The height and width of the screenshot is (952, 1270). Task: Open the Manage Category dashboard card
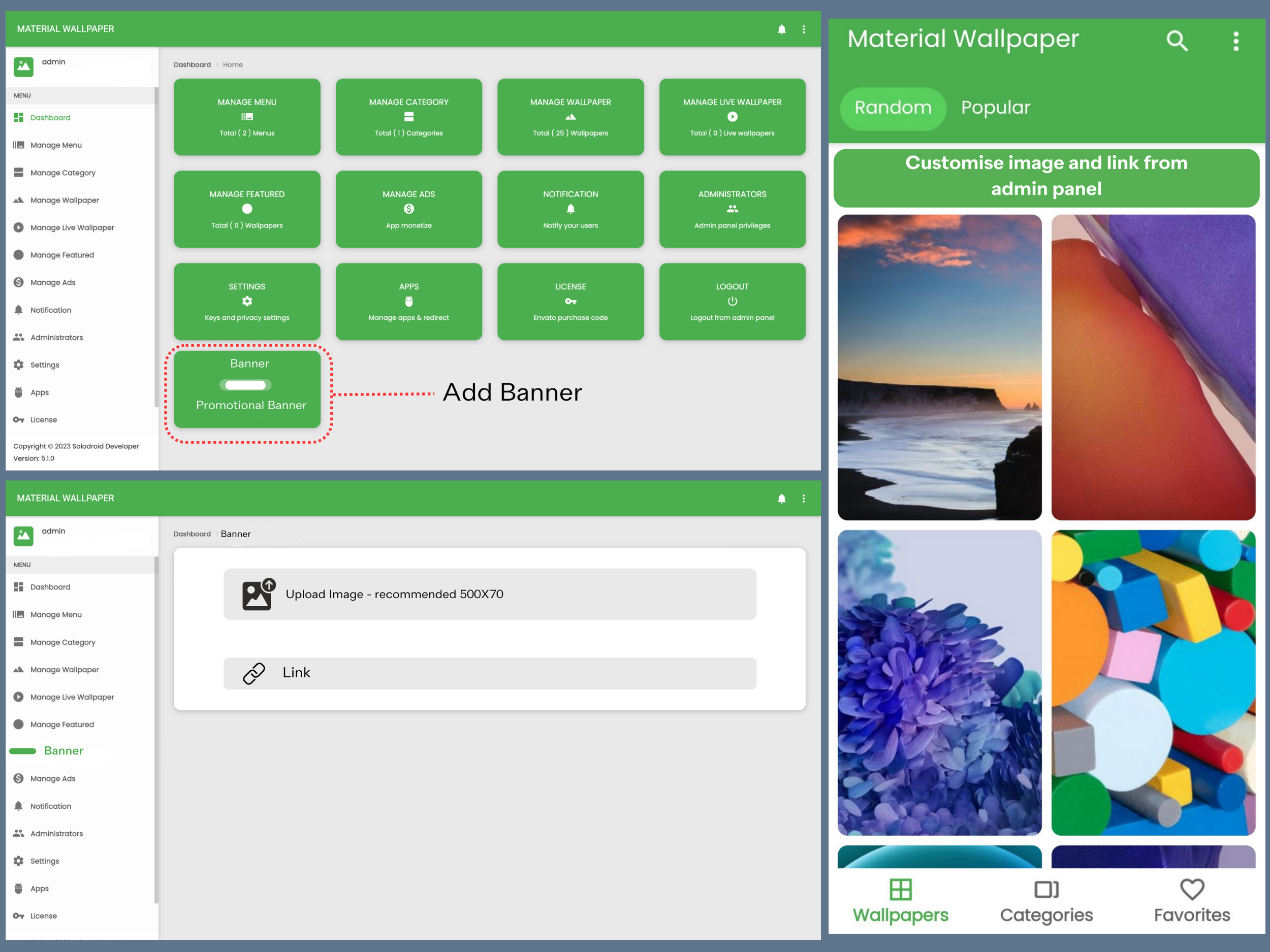coord(409,117)
